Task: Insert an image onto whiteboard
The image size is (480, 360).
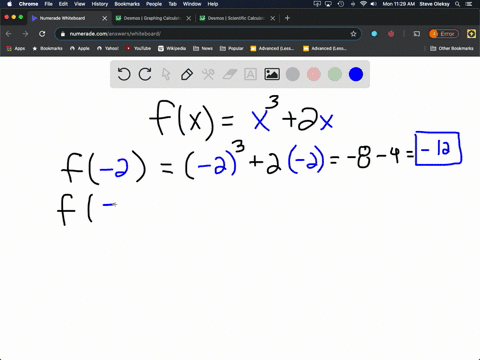Action: (x=272, y=74)
